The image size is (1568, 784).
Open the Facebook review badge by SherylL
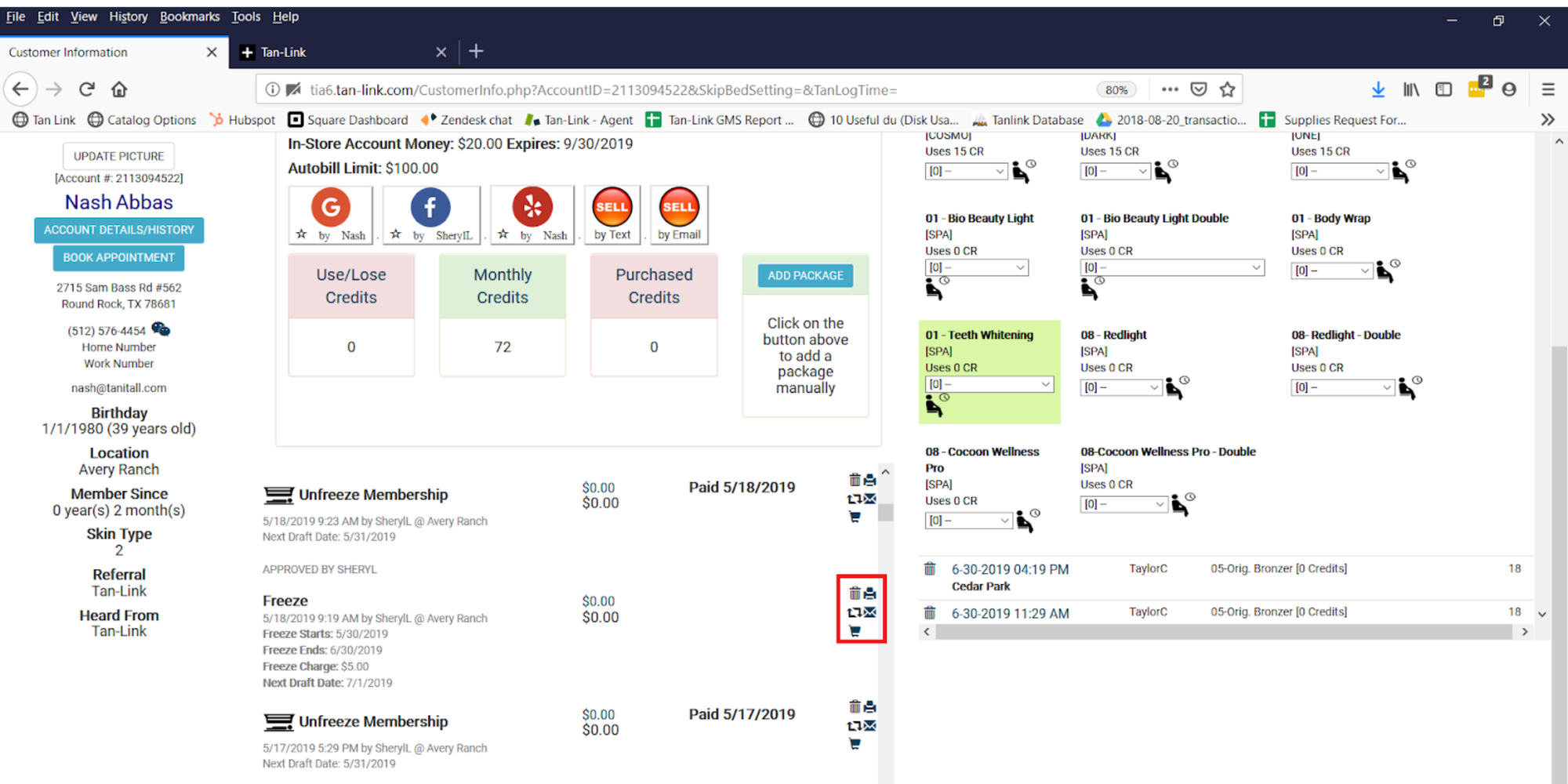[x=431, y=214]
